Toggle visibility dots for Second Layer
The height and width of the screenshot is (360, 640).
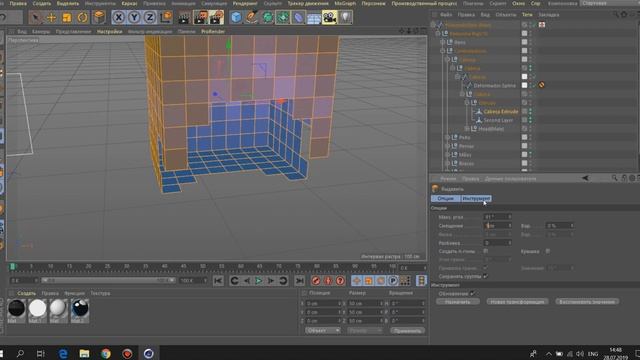tap(530, 120)
